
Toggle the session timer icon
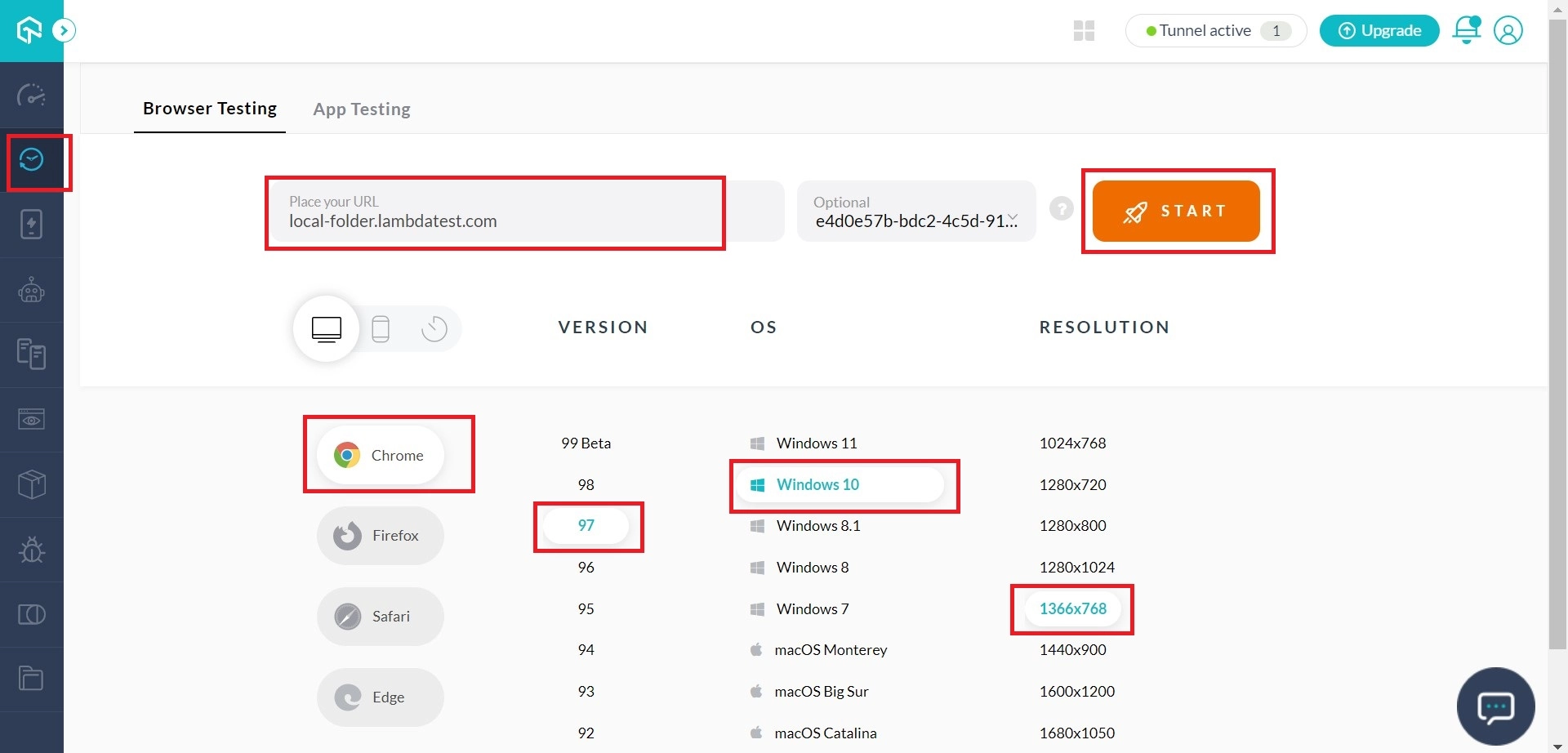coord(434,328)
